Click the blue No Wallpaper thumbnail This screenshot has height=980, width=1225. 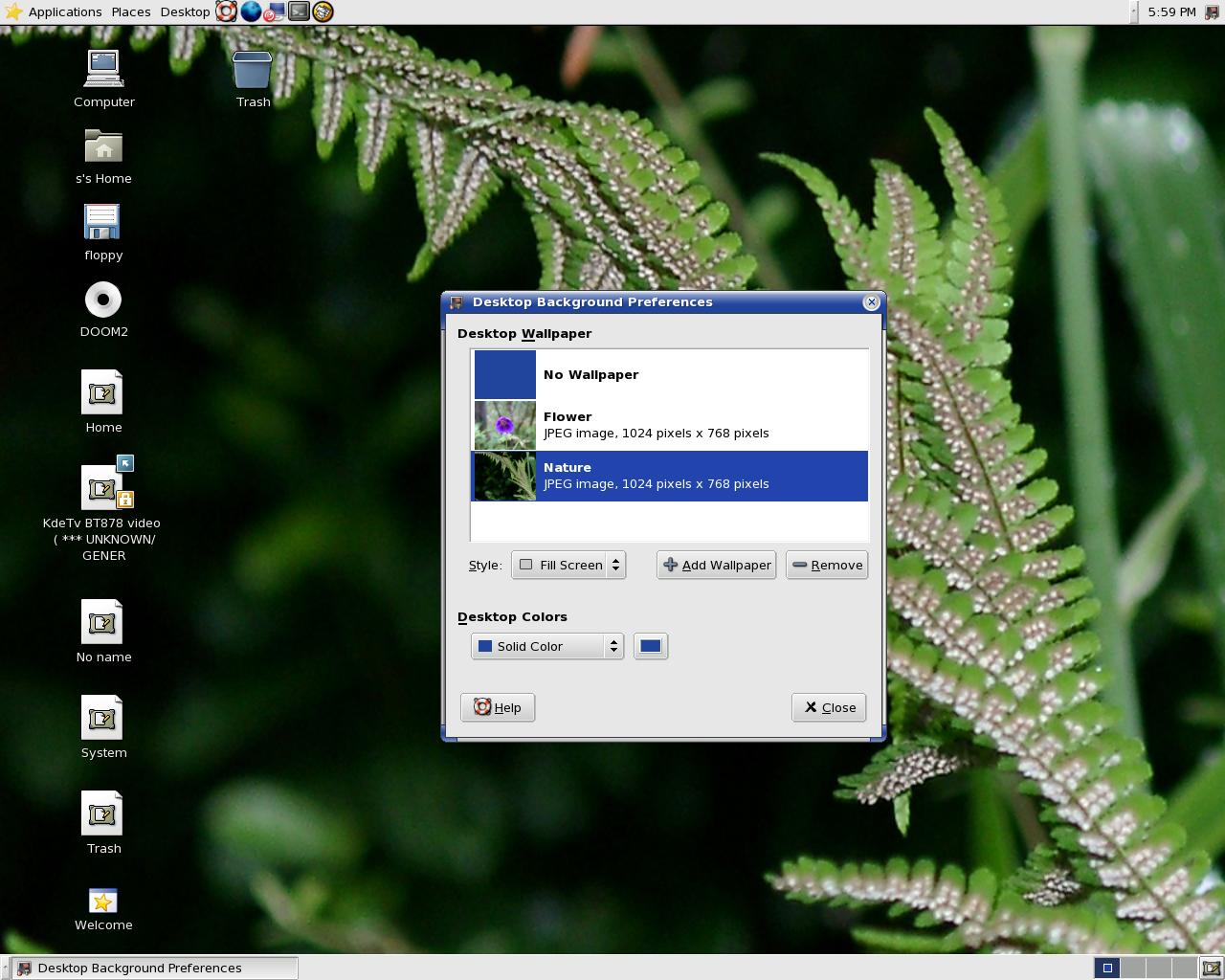pyautogui.click(x=505, y=374)
